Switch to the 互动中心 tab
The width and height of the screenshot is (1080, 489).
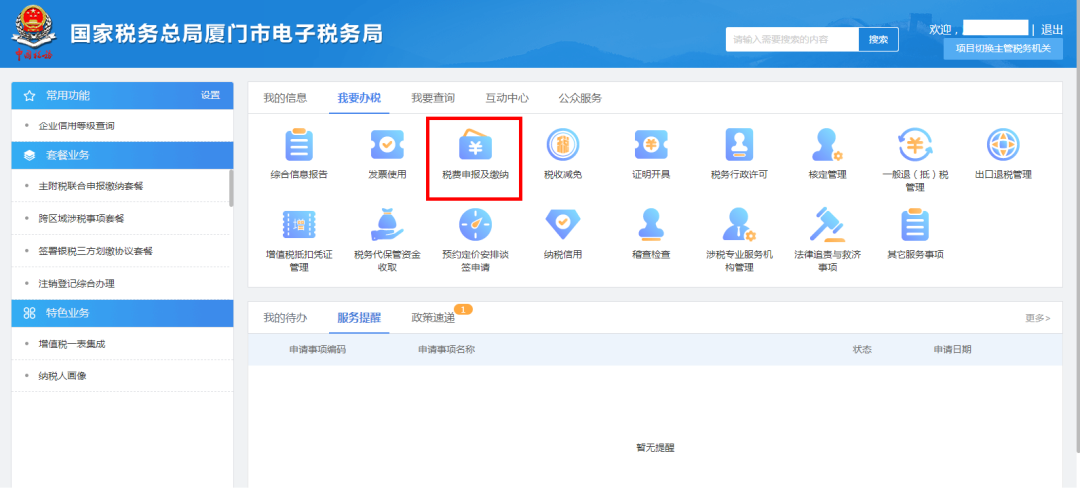click(x=507, y=98)
